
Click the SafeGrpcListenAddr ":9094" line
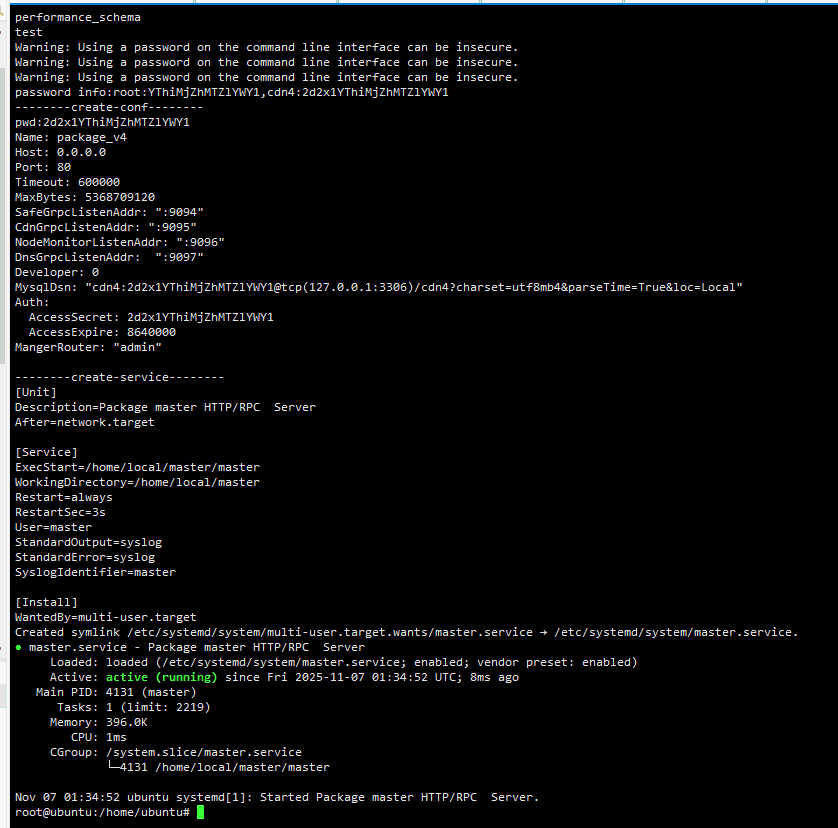click(x=109, y=212)
